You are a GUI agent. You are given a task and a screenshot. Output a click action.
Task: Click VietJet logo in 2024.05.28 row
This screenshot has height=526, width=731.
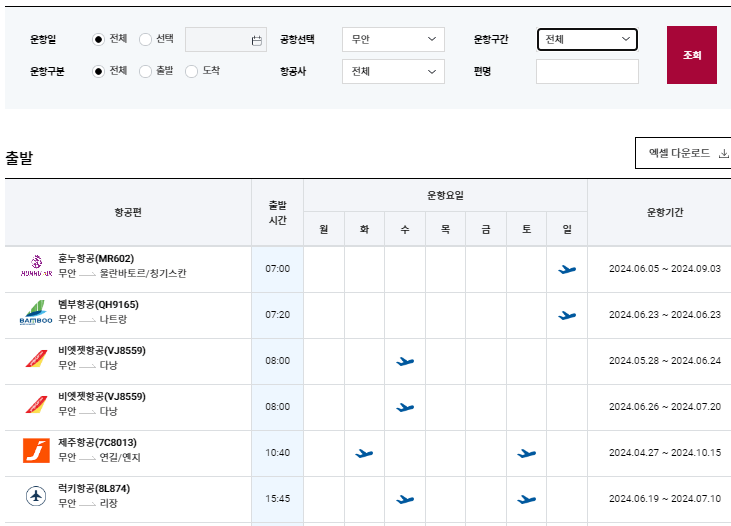[x=36, y=359]
